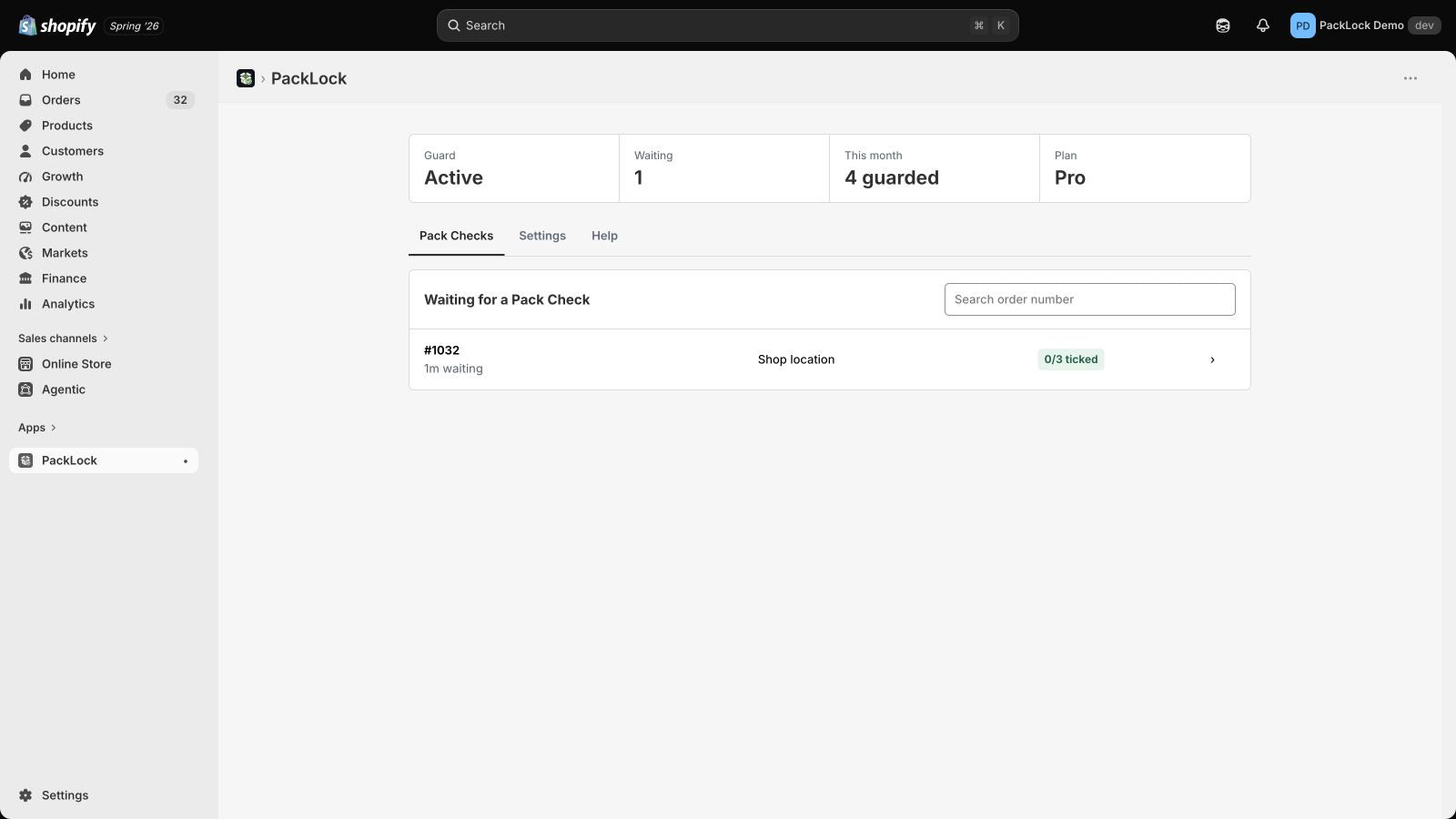Click the Plan Pro stat card

point(1145,168)
